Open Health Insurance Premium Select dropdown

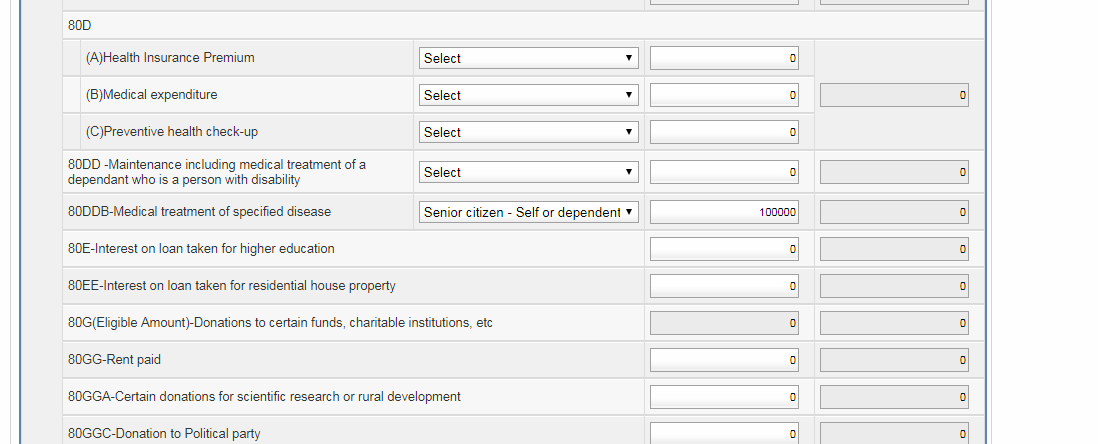tap(529, 58)
